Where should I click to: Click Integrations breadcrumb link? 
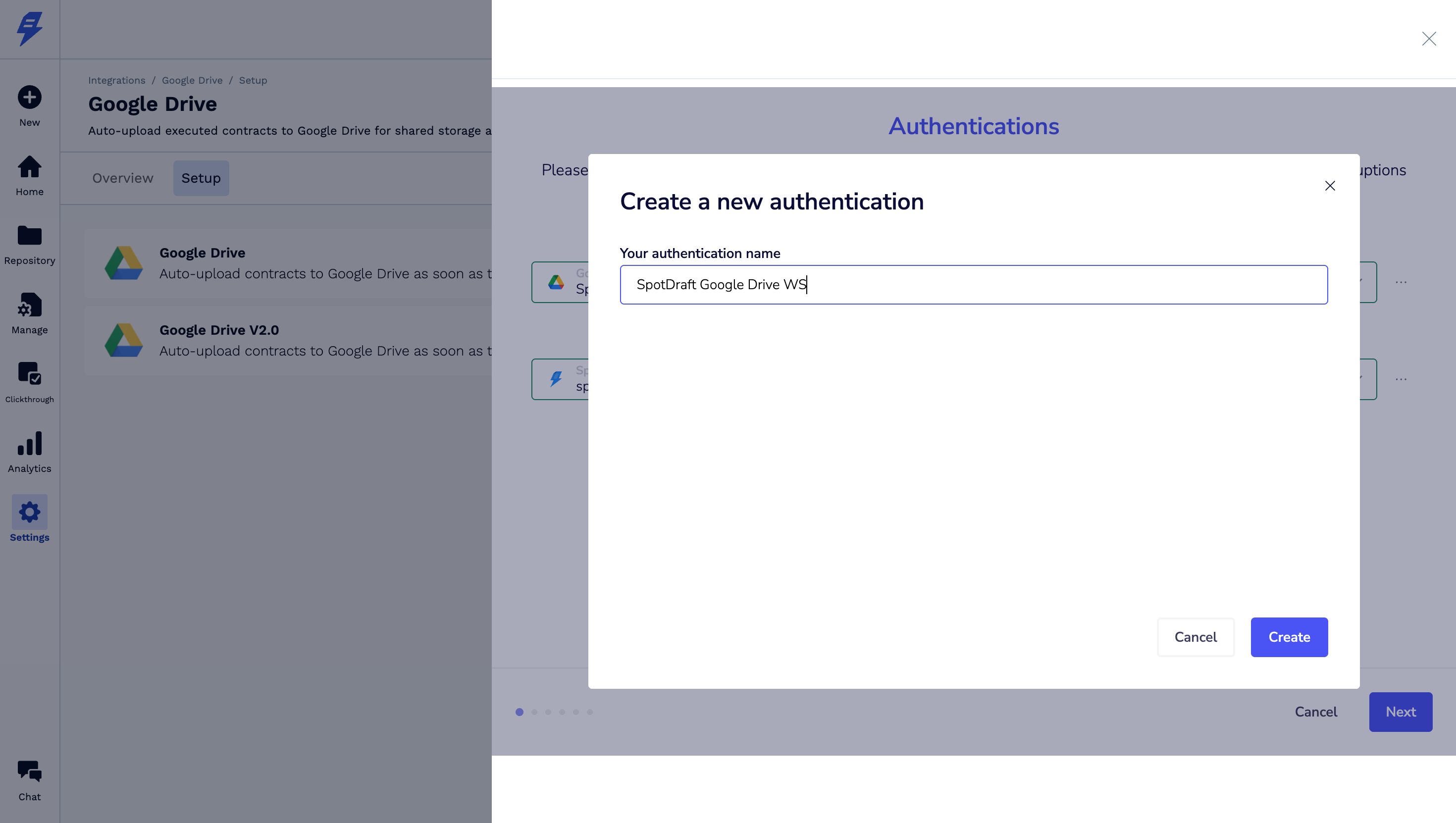click(116, 80)
